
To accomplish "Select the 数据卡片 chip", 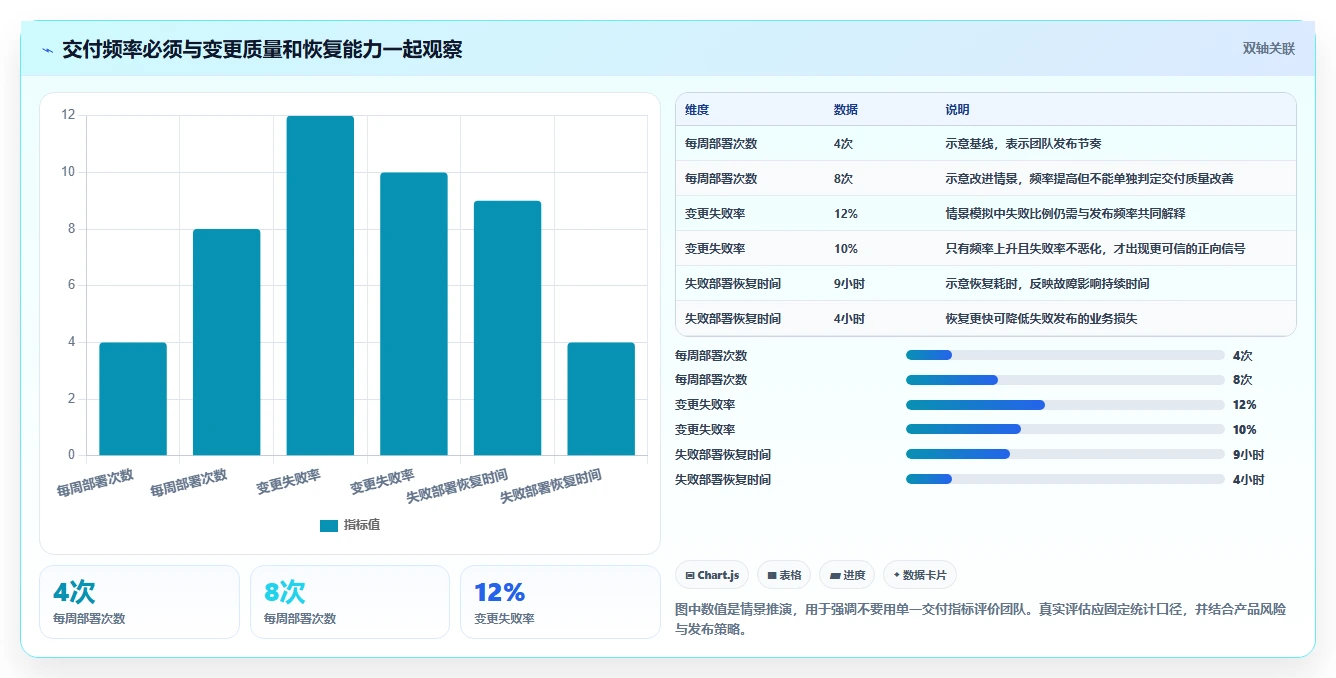I will tap(920, 575).
